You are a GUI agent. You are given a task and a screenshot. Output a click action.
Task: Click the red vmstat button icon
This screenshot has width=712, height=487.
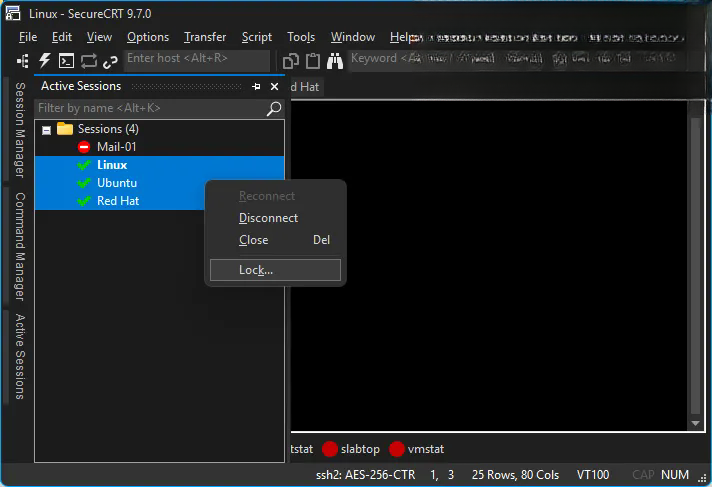pyautogui.click(x=396, y=449)
